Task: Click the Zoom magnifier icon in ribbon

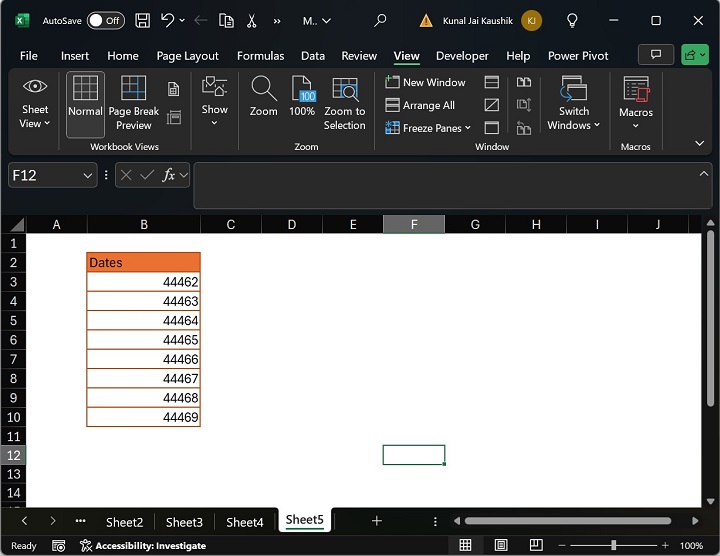Action: (264, 89)
